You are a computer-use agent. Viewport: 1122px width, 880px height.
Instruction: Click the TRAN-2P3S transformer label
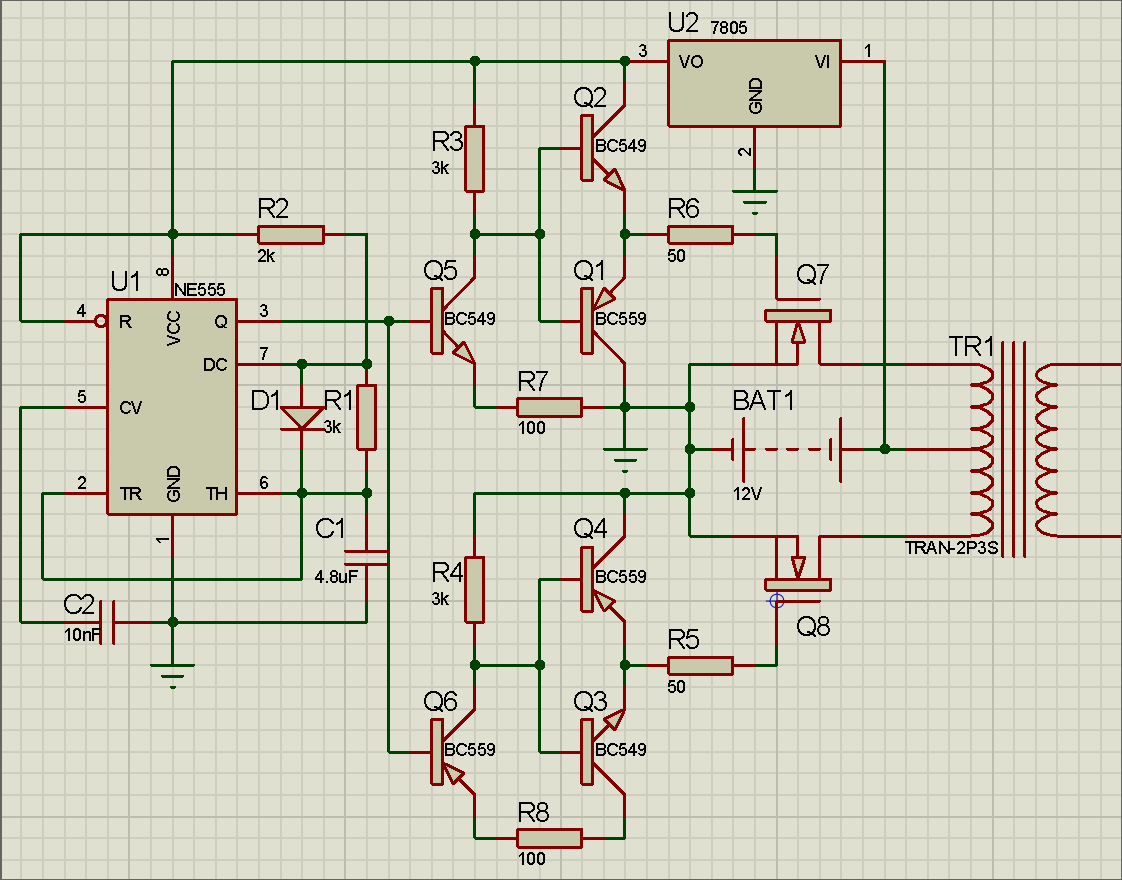[948, 547]
